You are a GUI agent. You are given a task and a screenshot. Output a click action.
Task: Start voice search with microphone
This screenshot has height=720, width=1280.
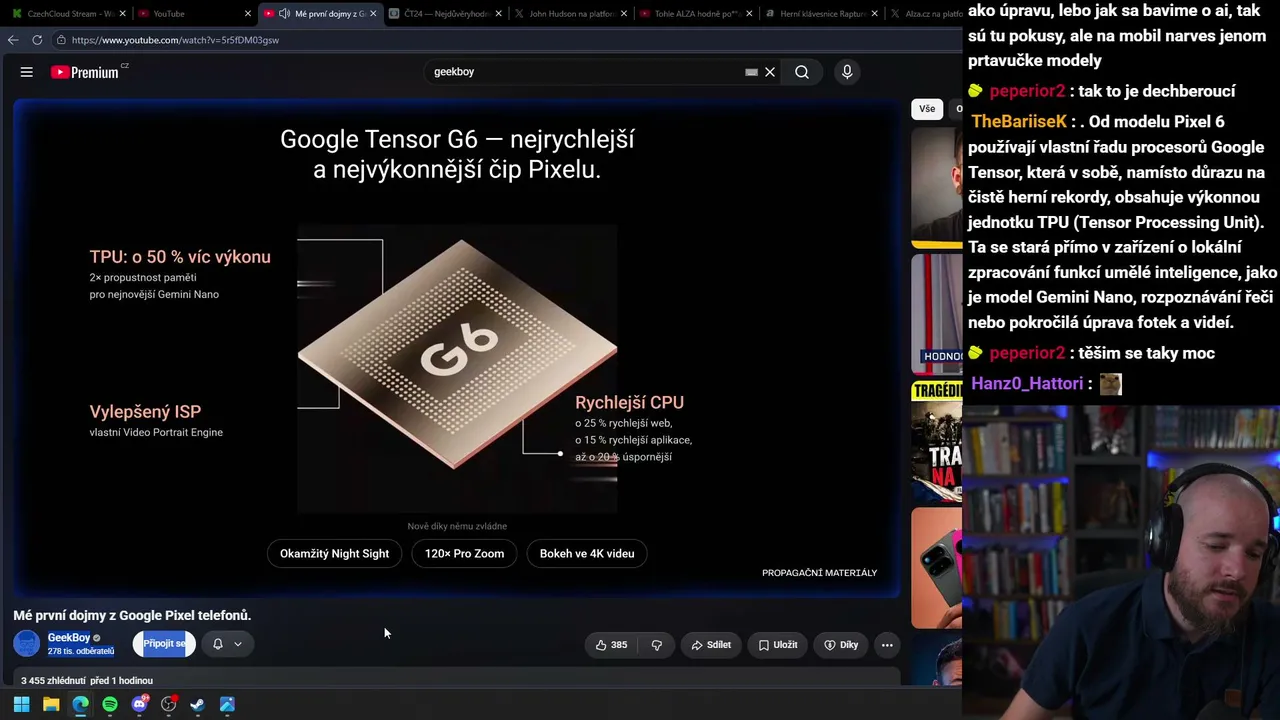pos(847,72)
